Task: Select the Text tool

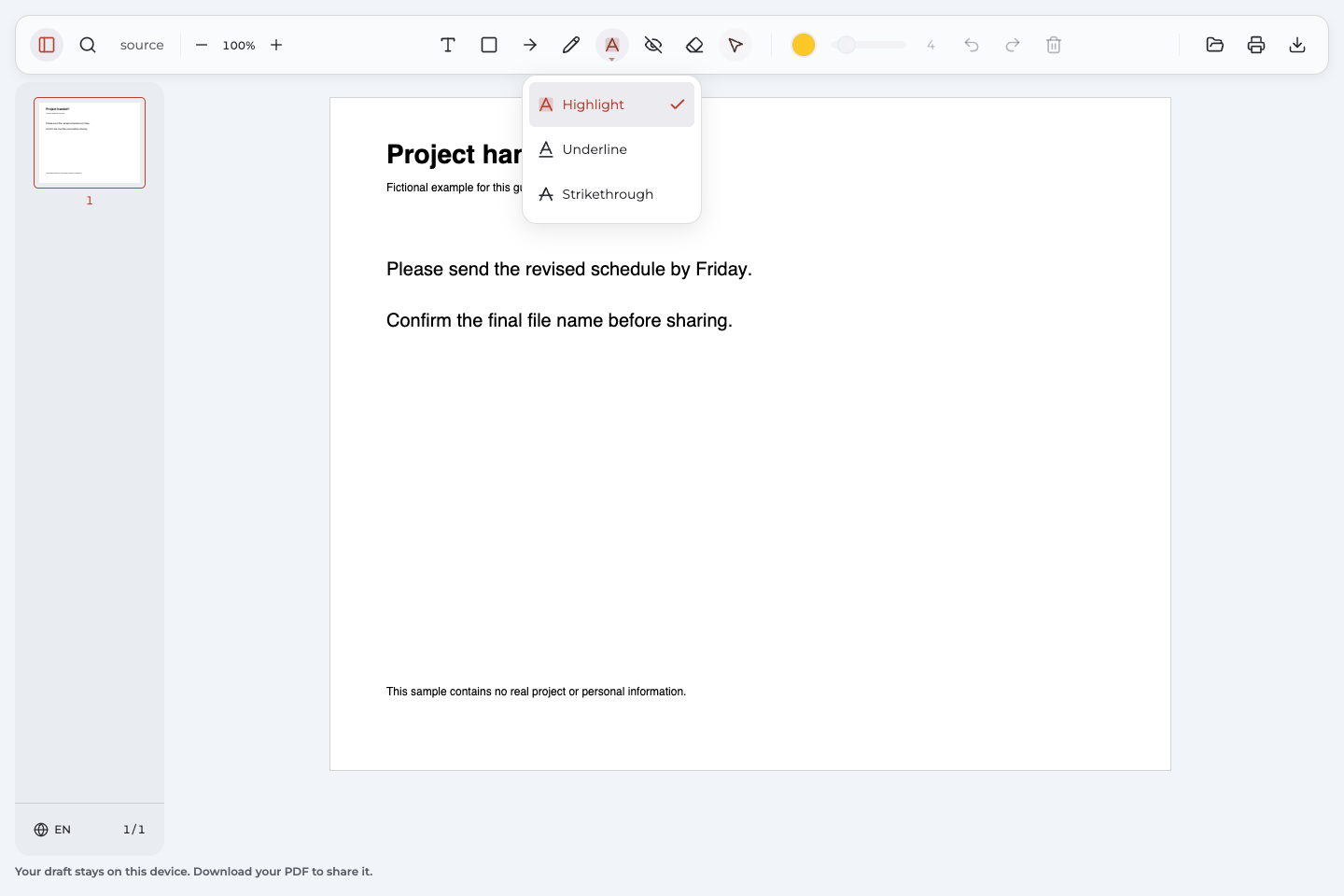Action: point(448,45)
